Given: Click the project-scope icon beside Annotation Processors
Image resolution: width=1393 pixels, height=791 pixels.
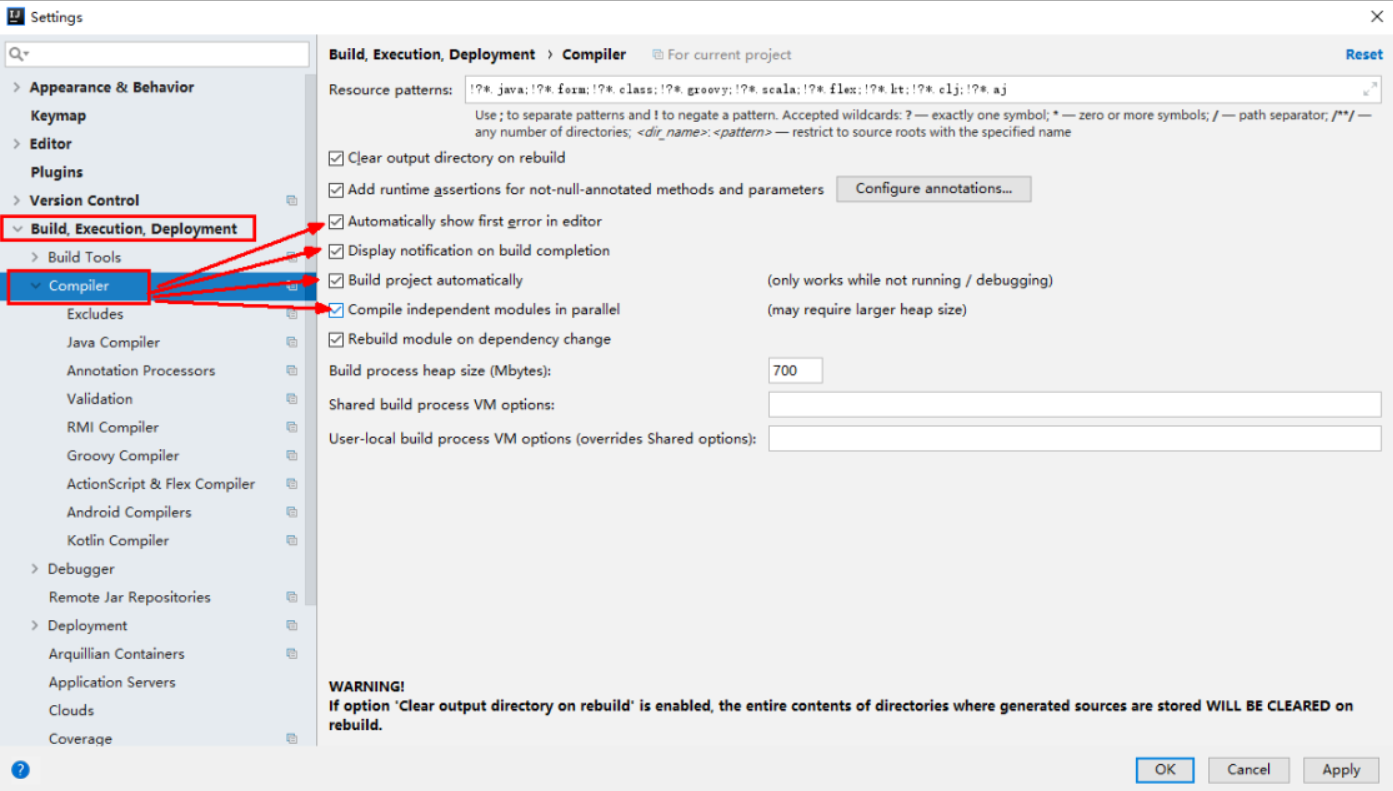Looking at the screenshot, I should point(292,371).
